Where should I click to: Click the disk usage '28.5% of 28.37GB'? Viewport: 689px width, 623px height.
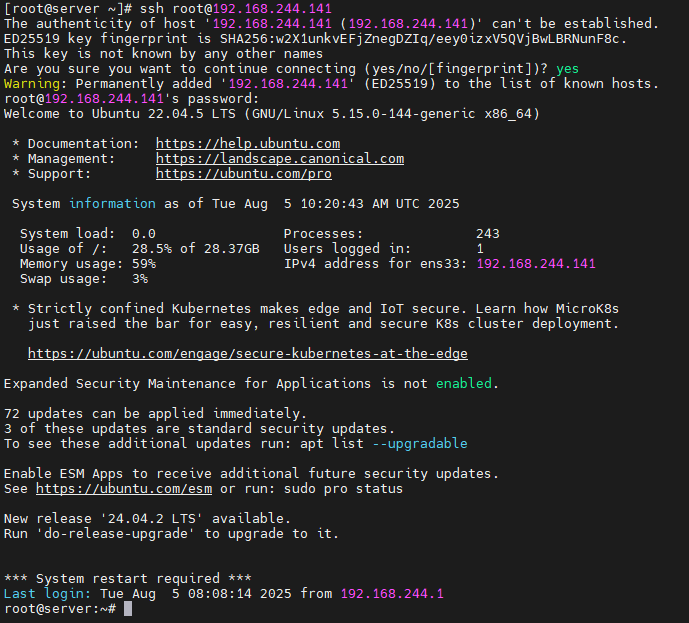tap(196, 249)
